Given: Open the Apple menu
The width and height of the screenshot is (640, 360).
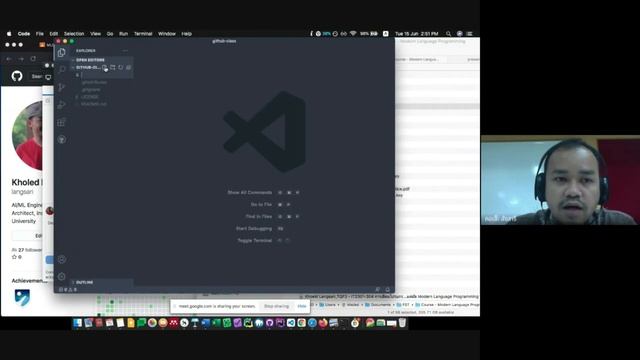Looking at the screenshot, I should point(9,34).
